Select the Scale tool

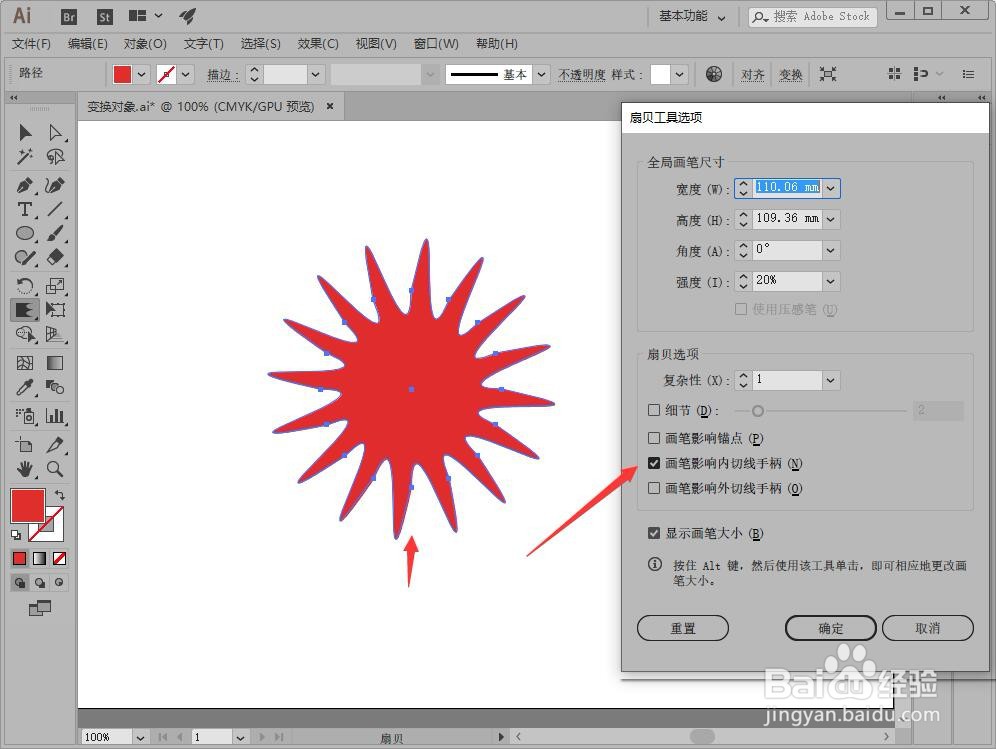[x=55, y=286]
